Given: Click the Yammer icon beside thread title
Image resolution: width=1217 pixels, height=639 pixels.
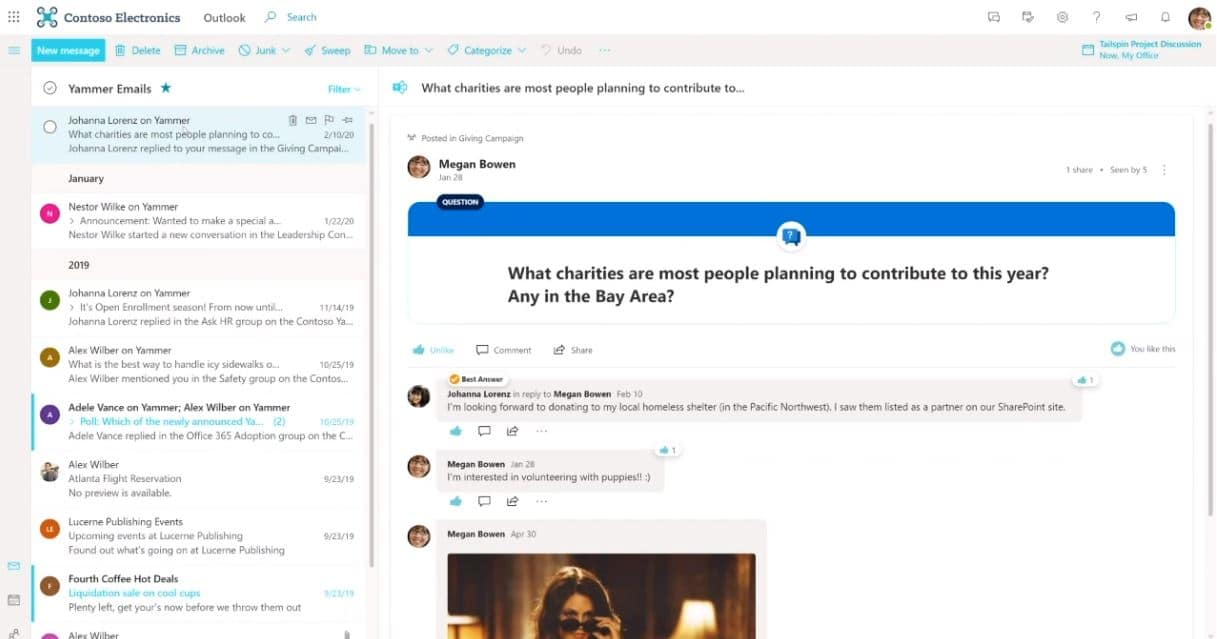Looking at the screenshot, I should click(400, 88).
